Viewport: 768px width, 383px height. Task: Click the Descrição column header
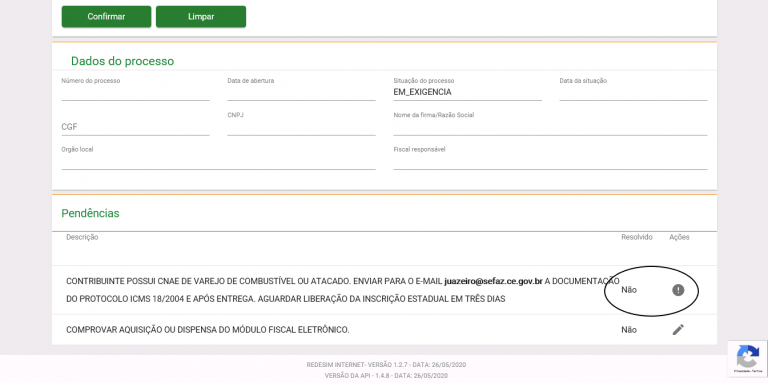pyautogui.click(x=82, y=237)
